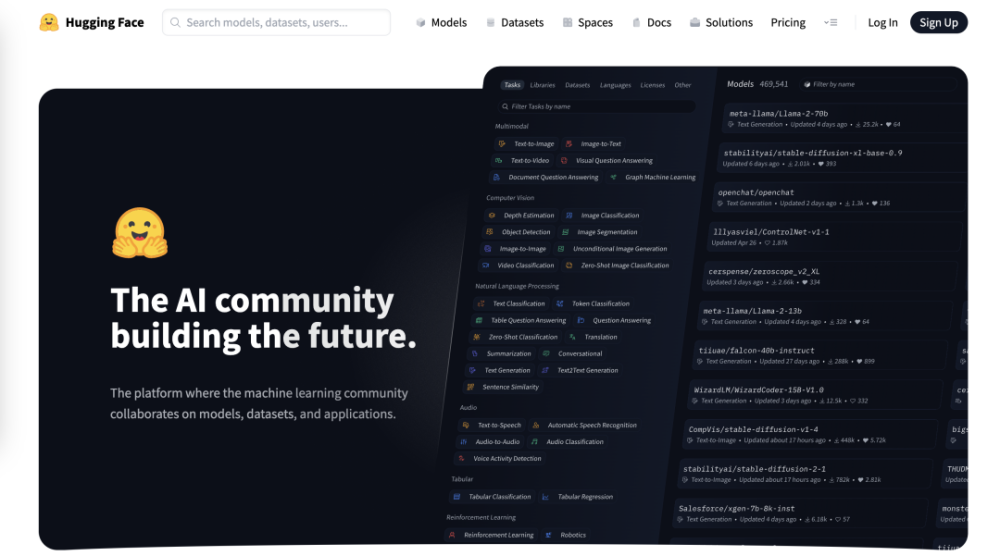1000x556 pixels.
Task: Select the Graph Machine Learning task
Action: tap(653, 177)
